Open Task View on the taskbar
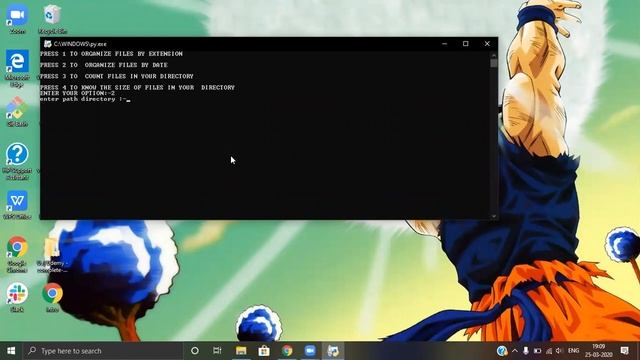This screenshot has width=640, height=360. point(217,351)
